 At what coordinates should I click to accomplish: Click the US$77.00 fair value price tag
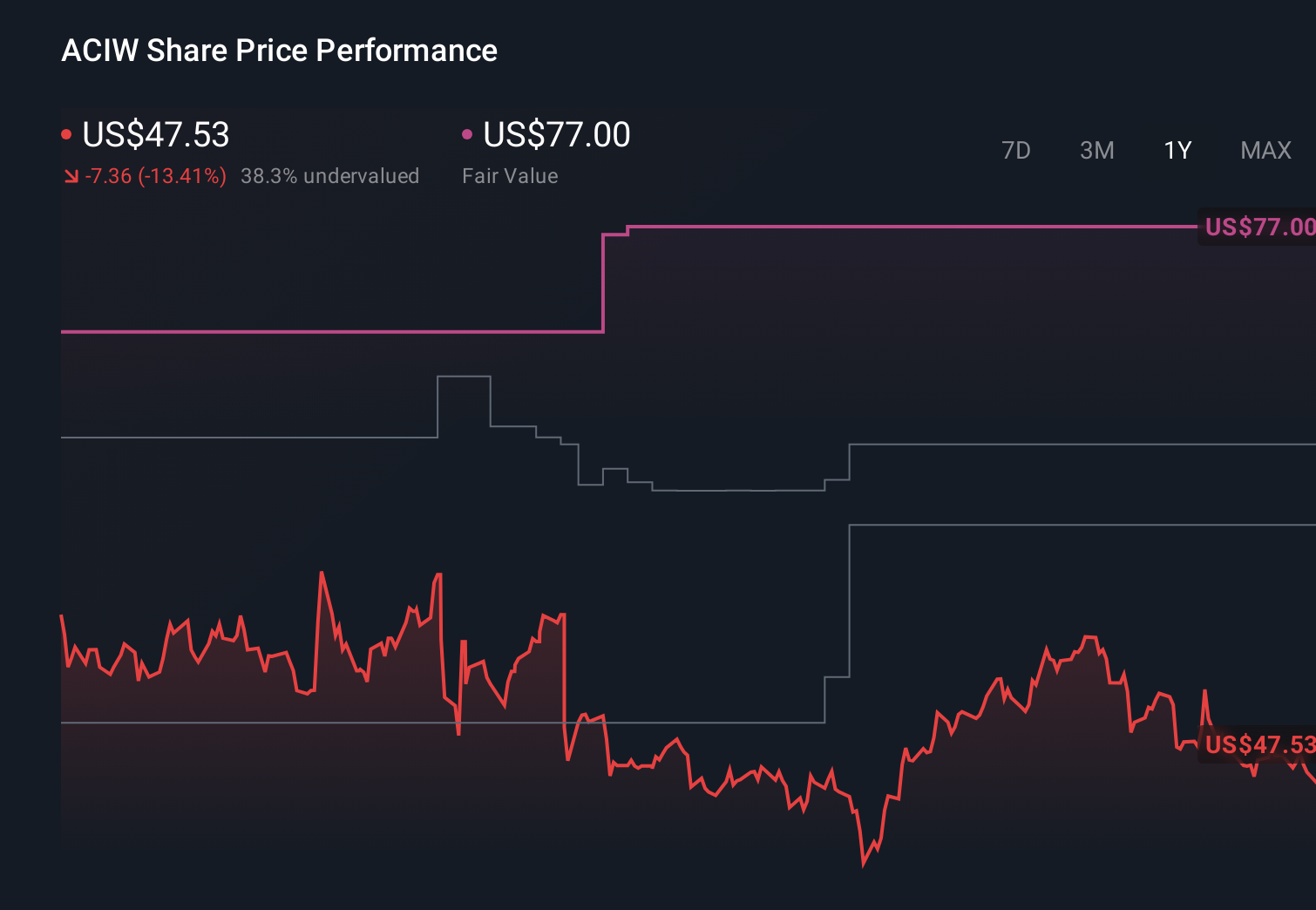click(x=1258, y=227)
